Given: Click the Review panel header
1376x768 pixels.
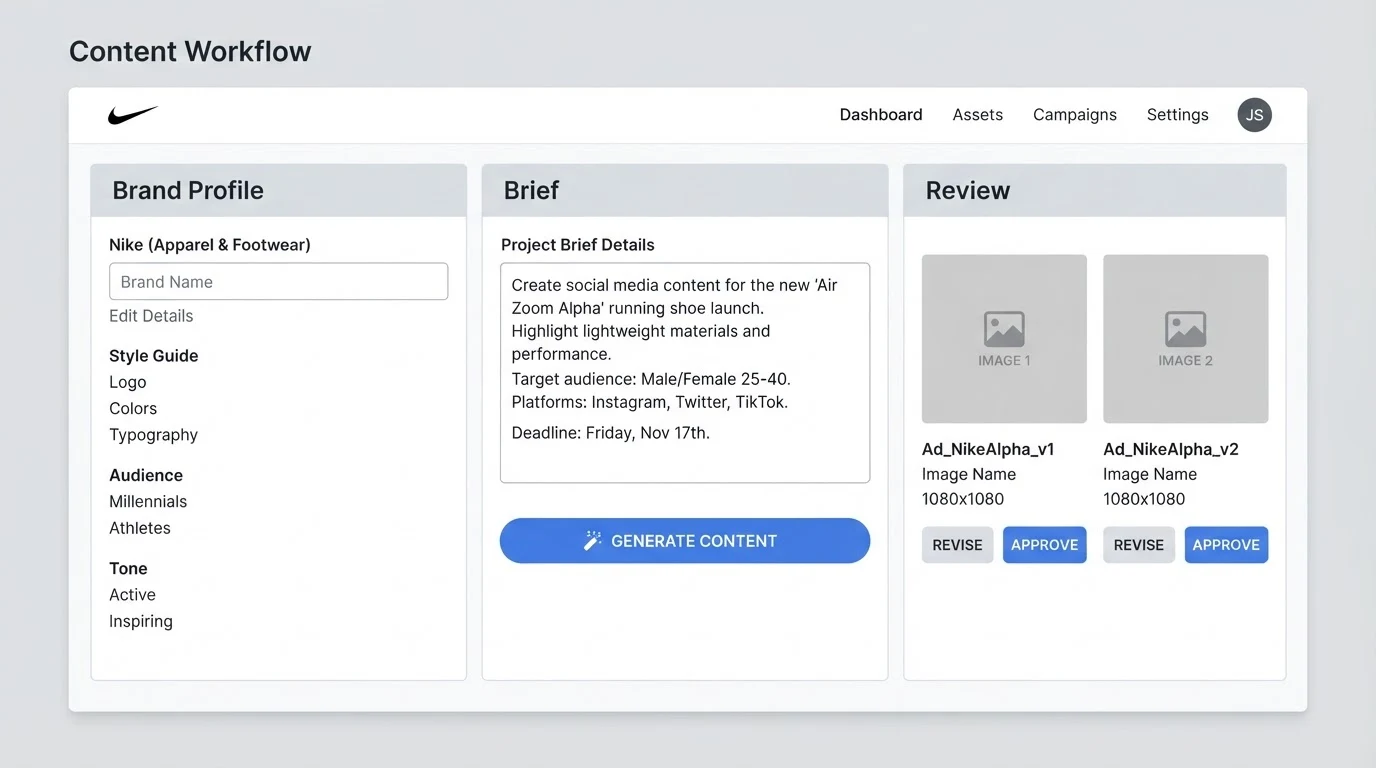Looking at the screenshot, I should (x=1095, y=190).
